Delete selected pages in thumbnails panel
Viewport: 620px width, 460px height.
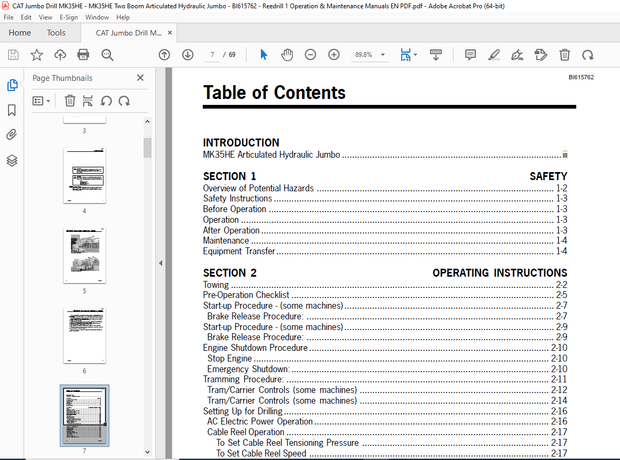[70, 101]
